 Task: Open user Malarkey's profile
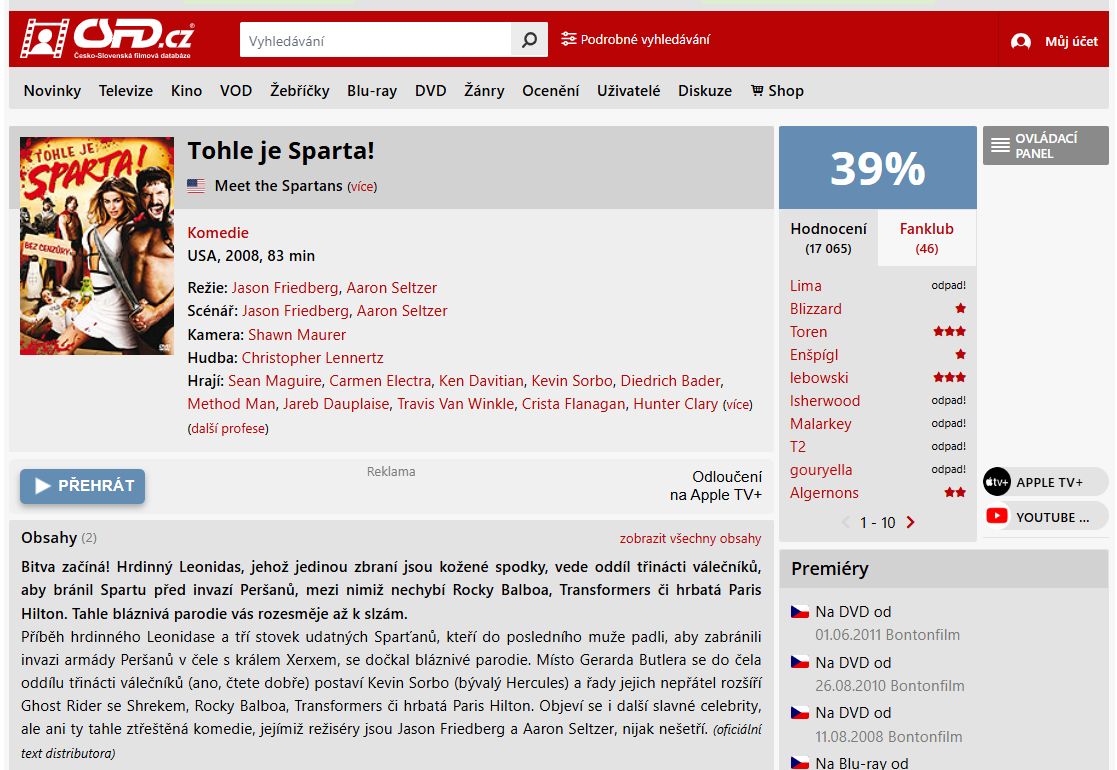point(821,424)
